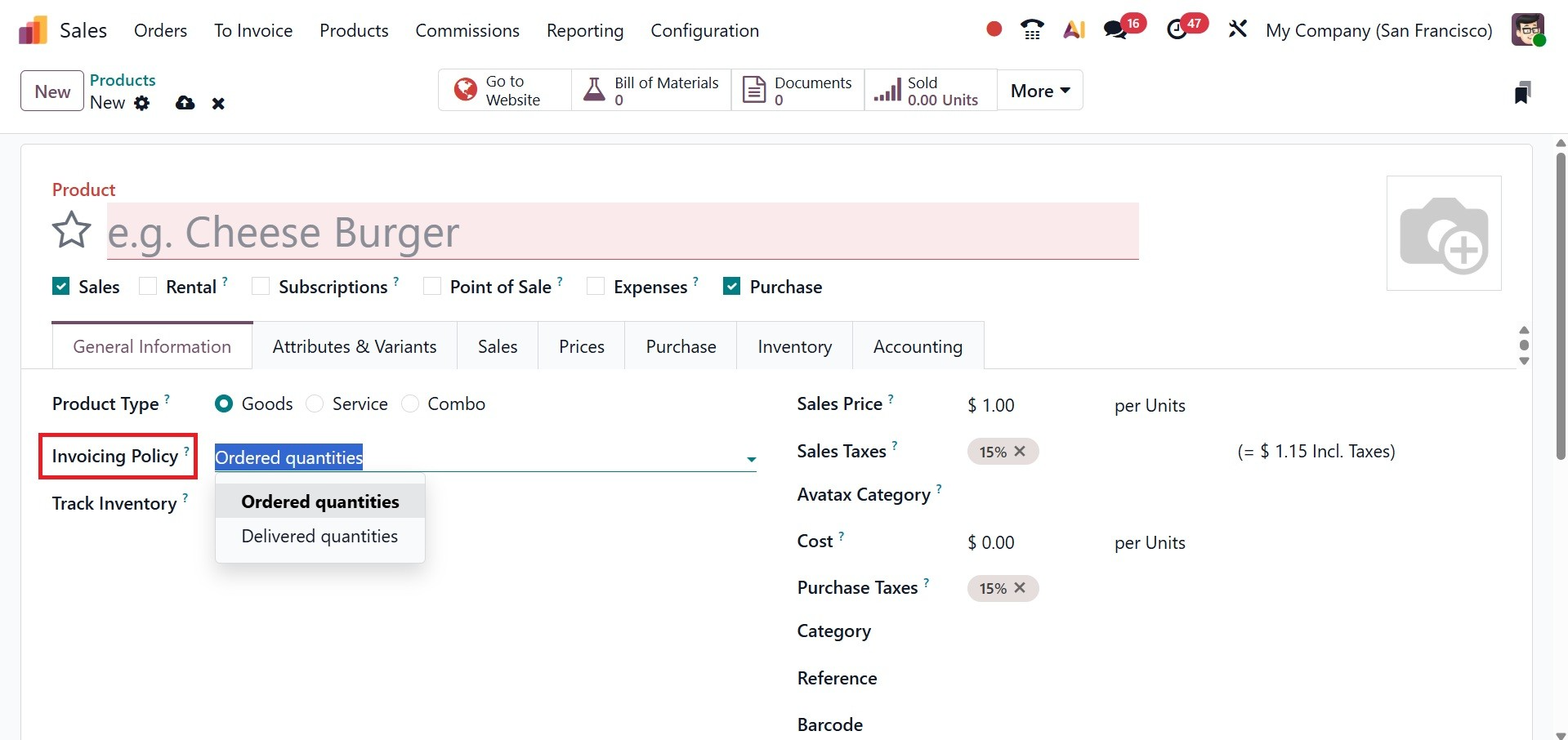1568x740 pixels.
Task: Click the product name input field
Action: [621, 232]
